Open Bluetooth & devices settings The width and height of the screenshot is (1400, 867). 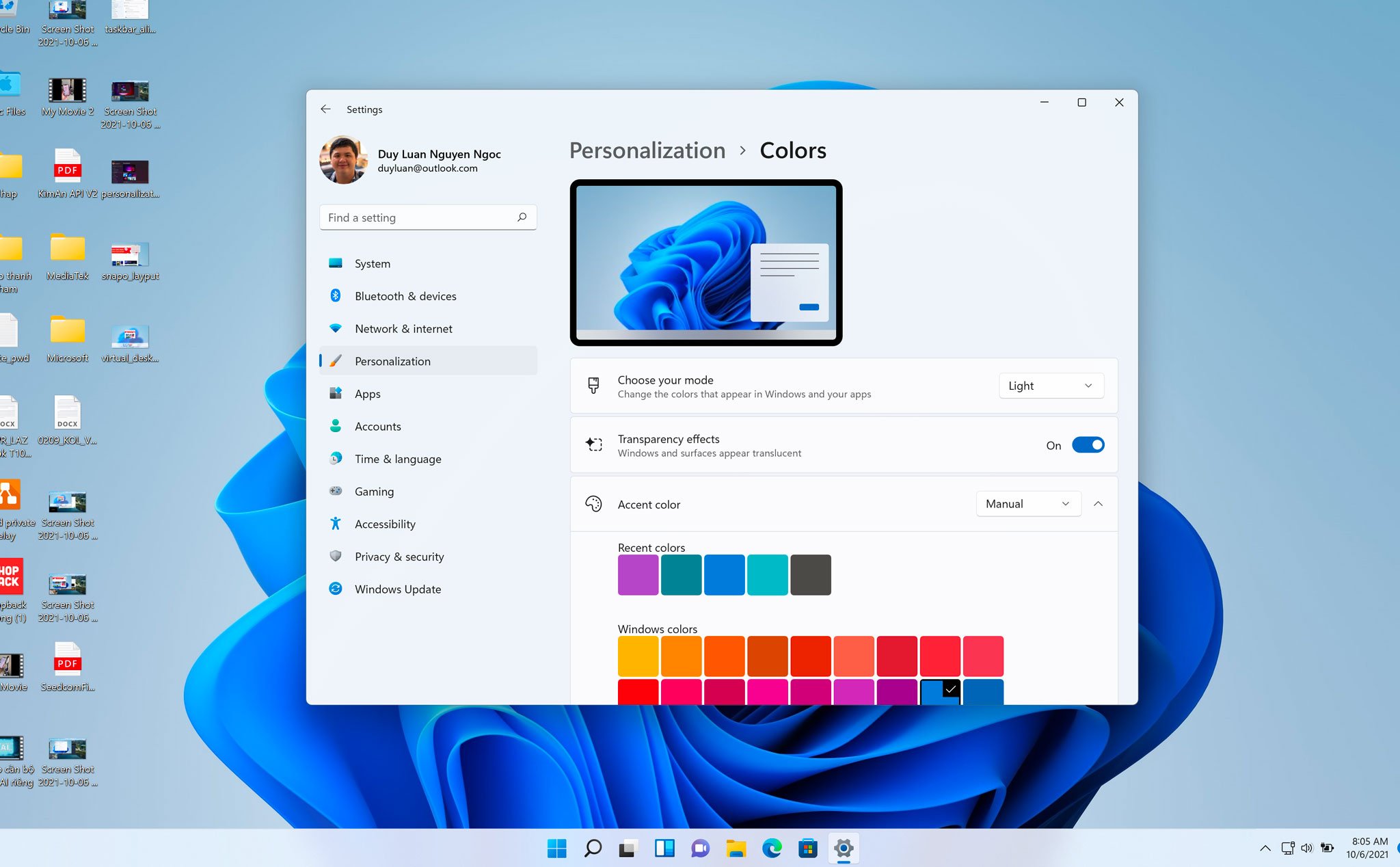pyautogui.click(x=336, y=295)
